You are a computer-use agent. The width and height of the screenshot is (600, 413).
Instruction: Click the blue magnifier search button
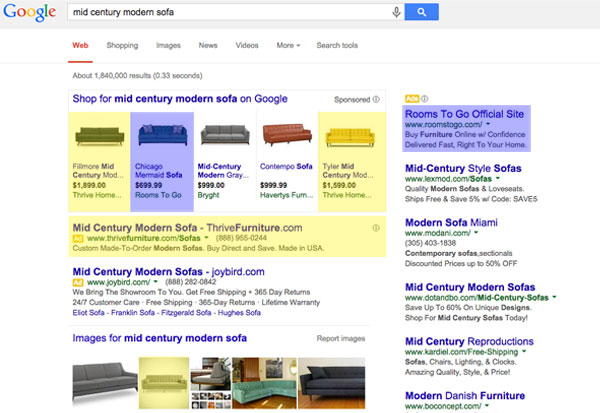tap(421, 12)
